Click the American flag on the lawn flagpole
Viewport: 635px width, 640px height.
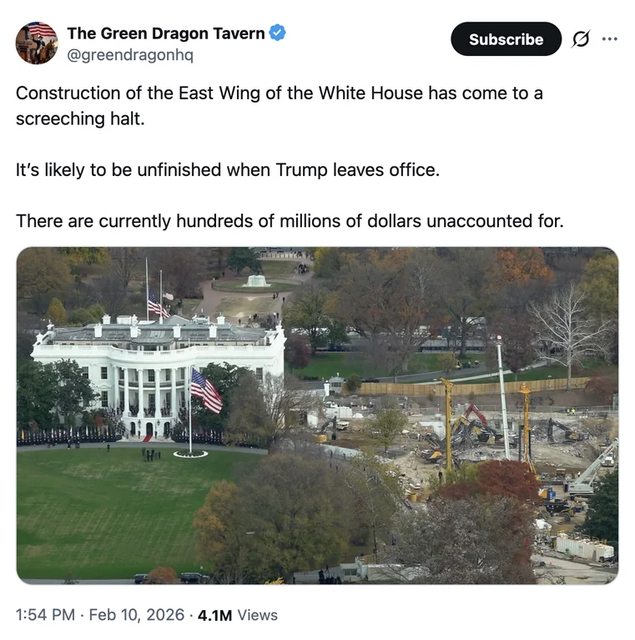pyautogui.click(x=206, y=390)
